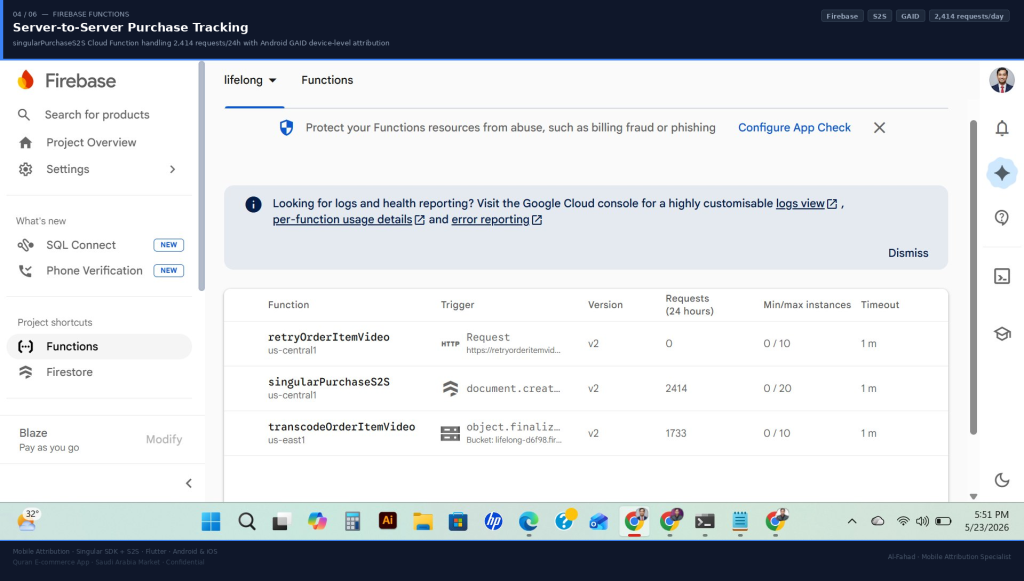Viewport: 1024px width, 581px height.
Task: Open Project Overview from home icon
Action: coord(25,142)
